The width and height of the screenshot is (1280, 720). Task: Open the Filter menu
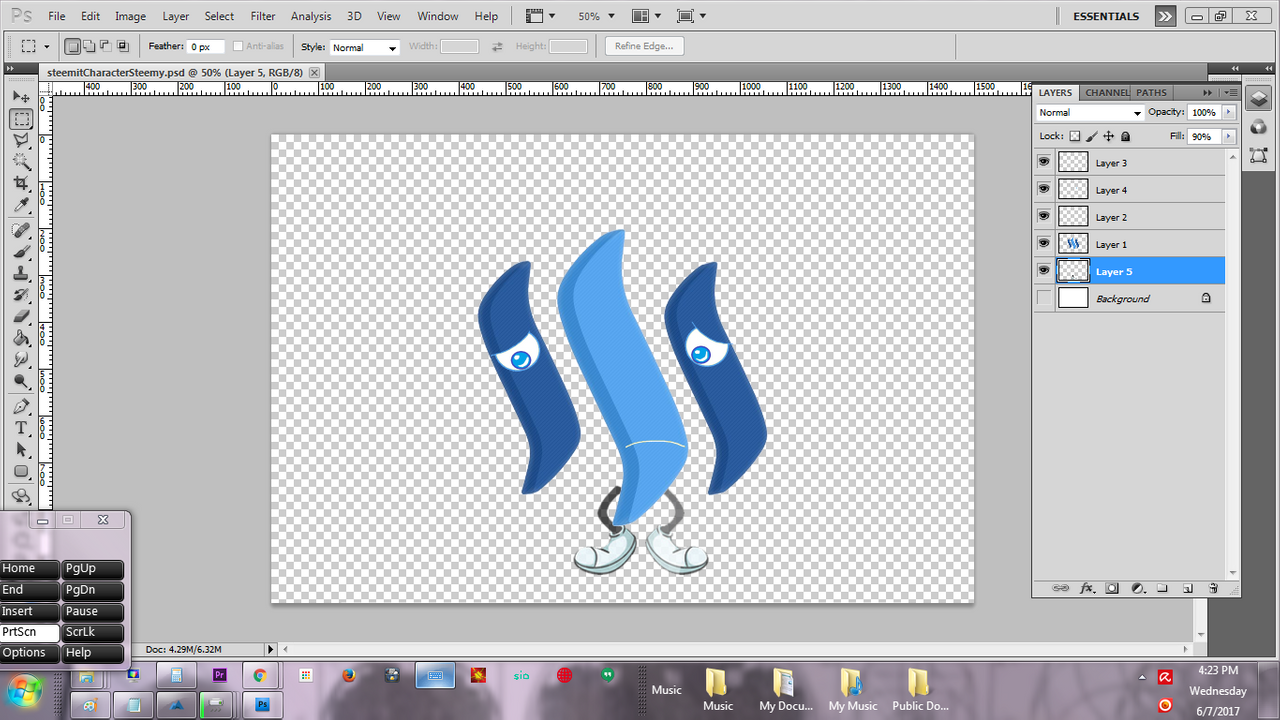[263, 16]
